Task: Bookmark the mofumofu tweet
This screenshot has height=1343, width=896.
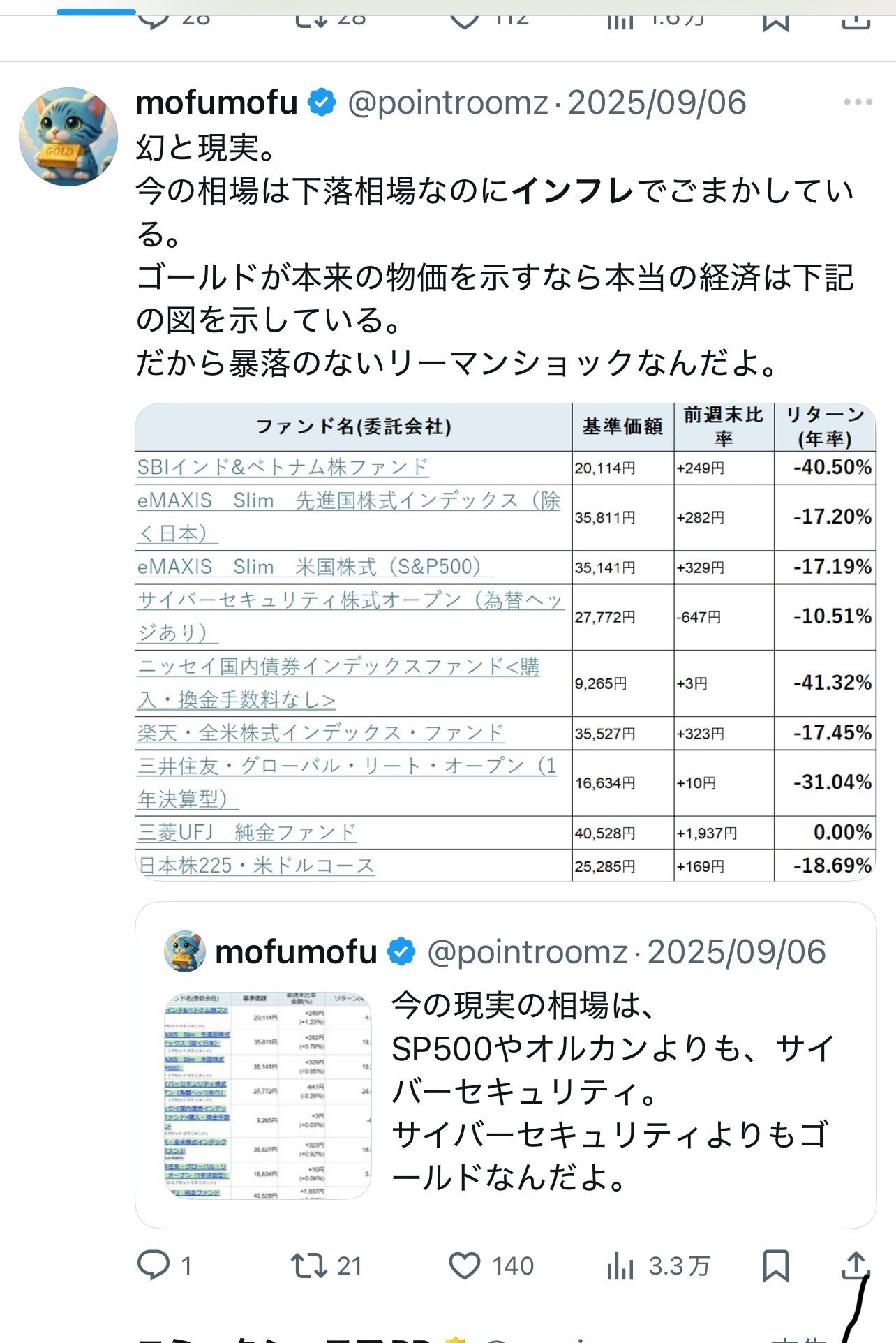Action: point(775,1266)
